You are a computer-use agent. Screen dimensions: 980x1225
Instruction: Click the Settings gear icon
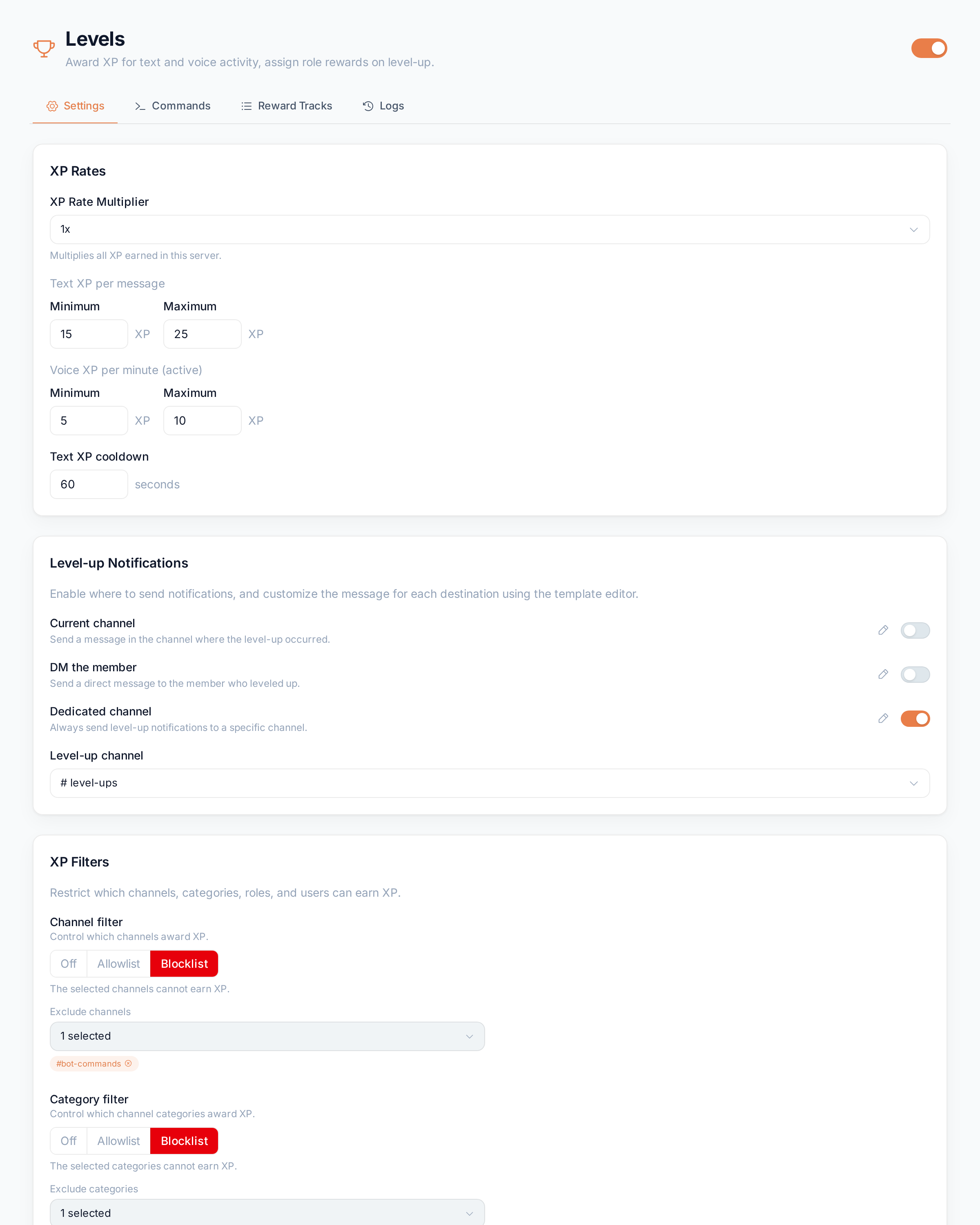tap(52, 106)
